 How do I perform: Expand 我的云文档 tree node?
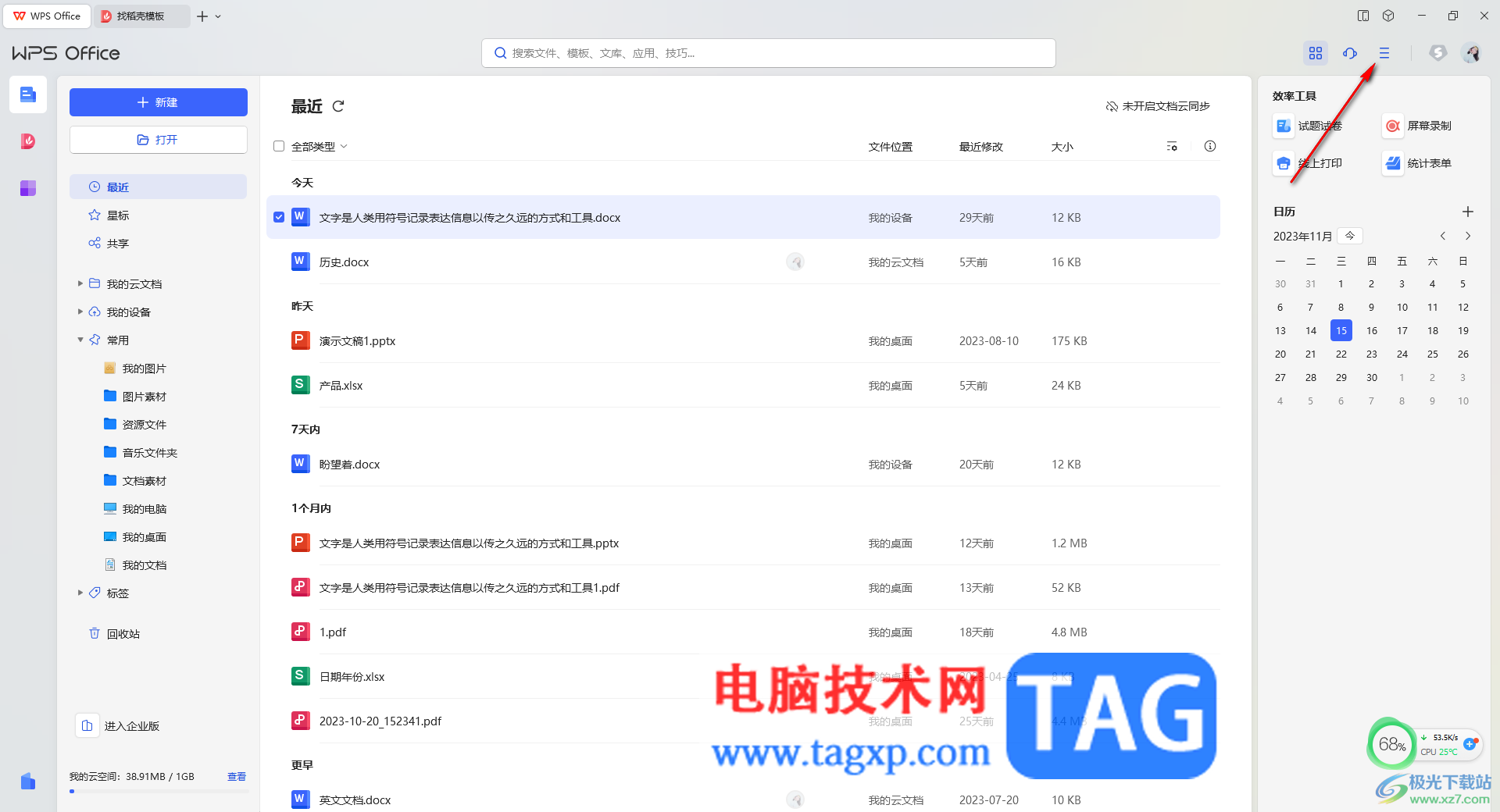pos(80,284)
